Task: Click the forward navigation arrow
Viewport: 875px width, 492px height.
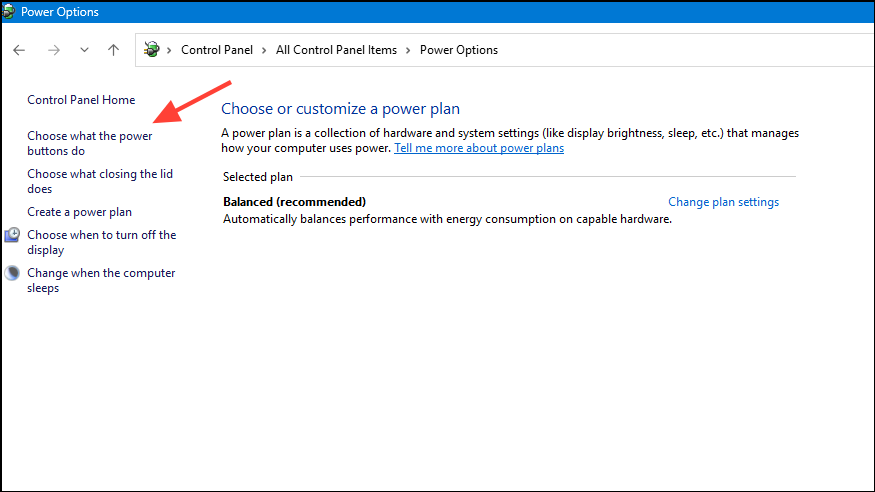Action: point(54,50)
